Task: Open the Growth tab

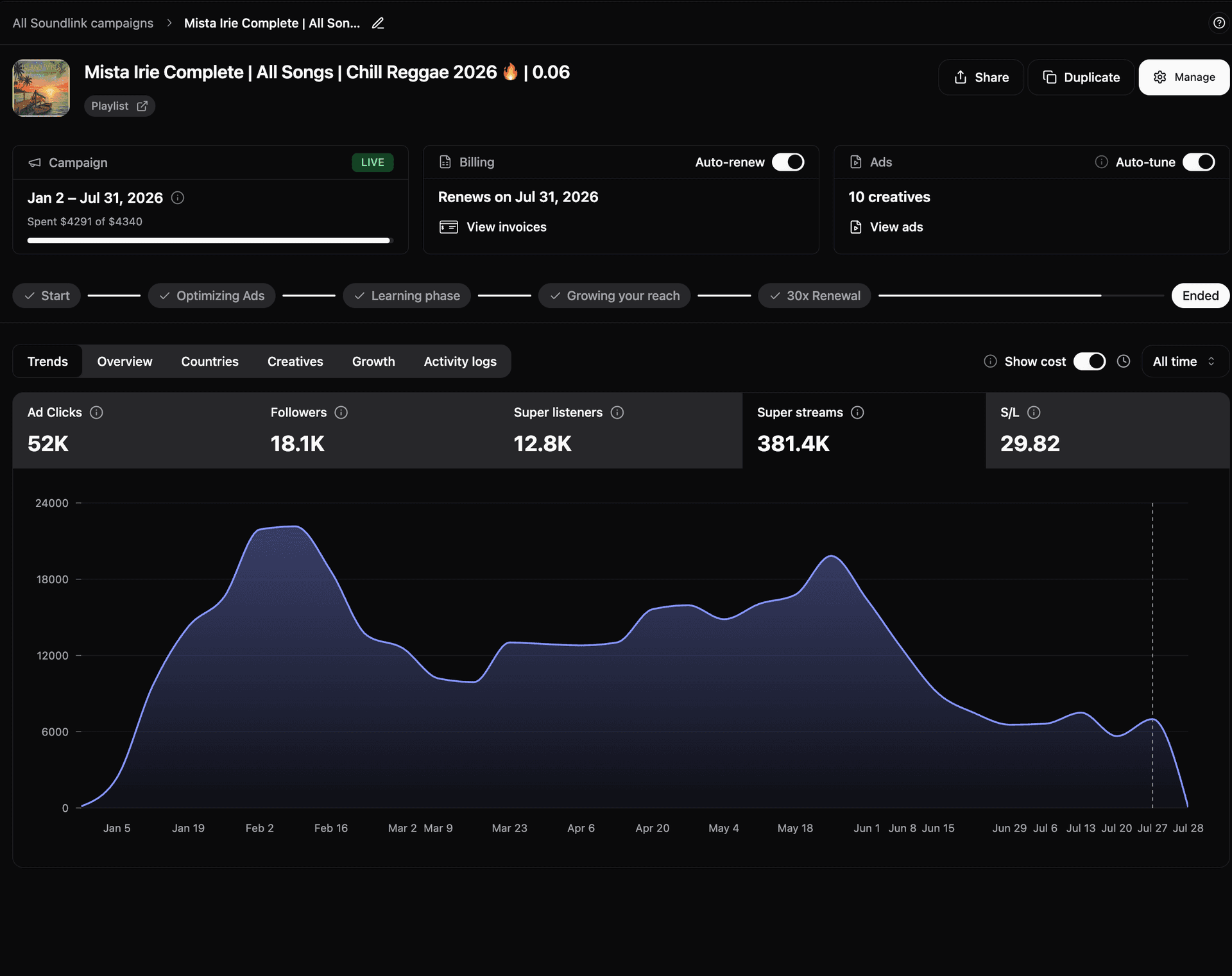Action: (x=373, y=361)
